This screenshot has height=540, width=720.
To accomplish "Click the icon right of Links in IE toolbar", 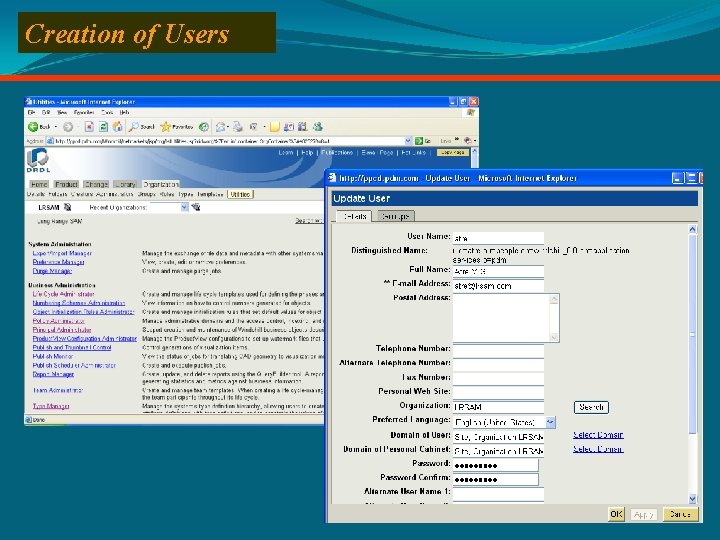I will point(467,141).
